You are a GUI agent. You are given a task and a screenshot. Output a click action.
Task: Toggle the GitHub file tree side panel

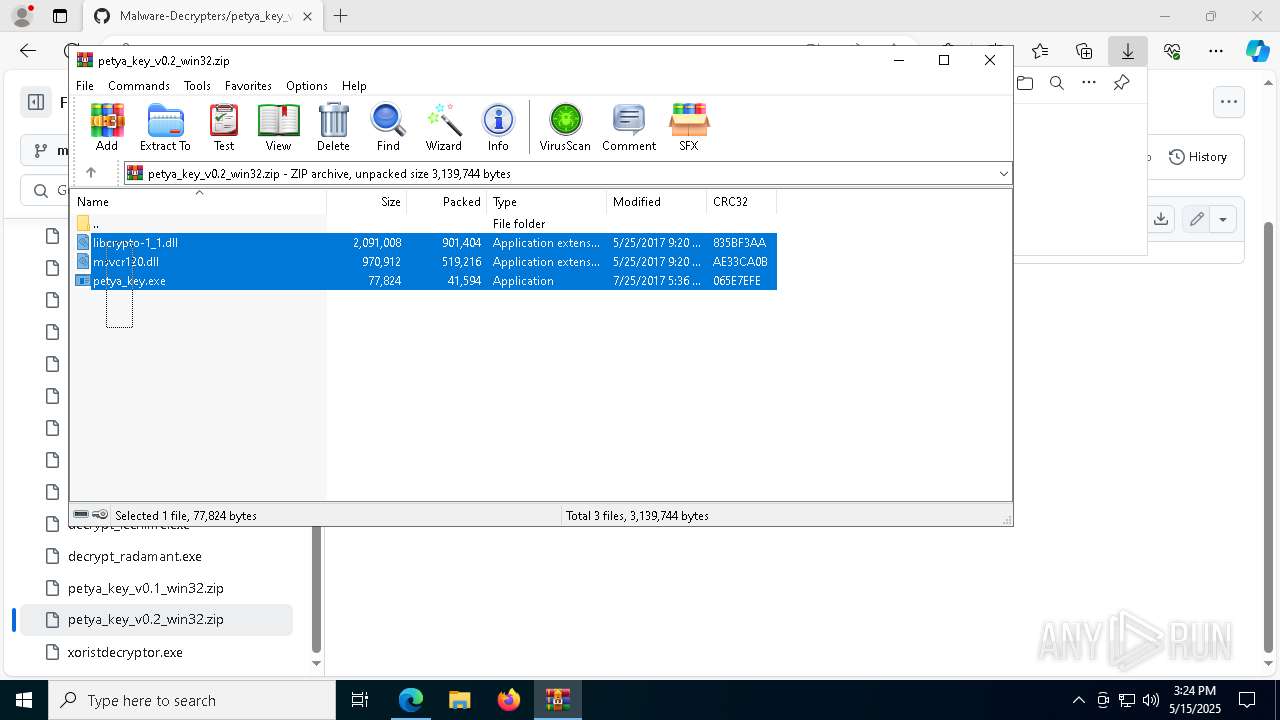point(36,102)
